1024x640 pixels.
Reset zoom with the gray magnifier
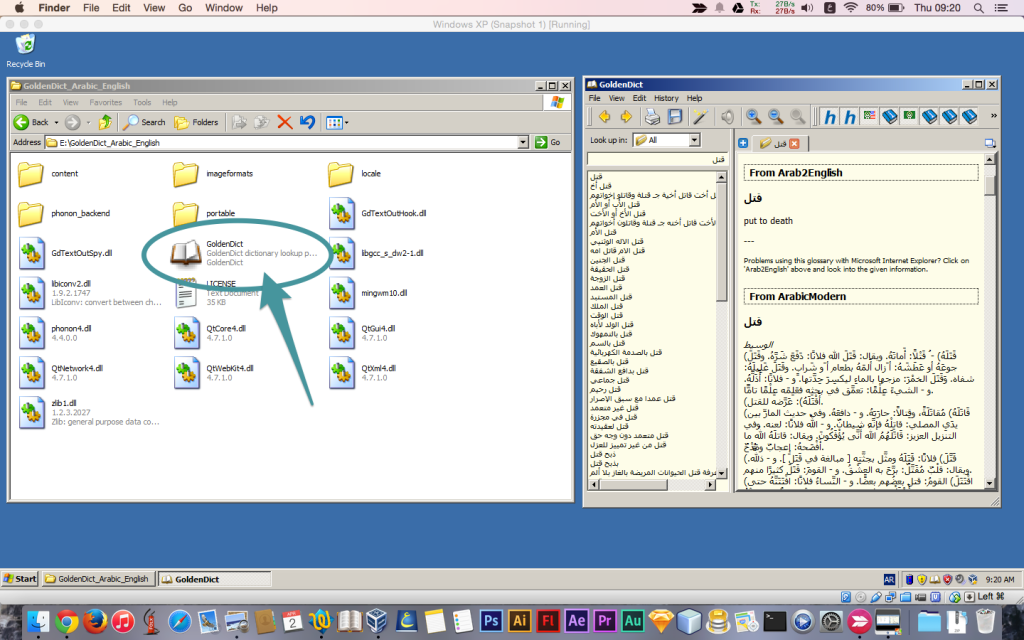point(797,117)
